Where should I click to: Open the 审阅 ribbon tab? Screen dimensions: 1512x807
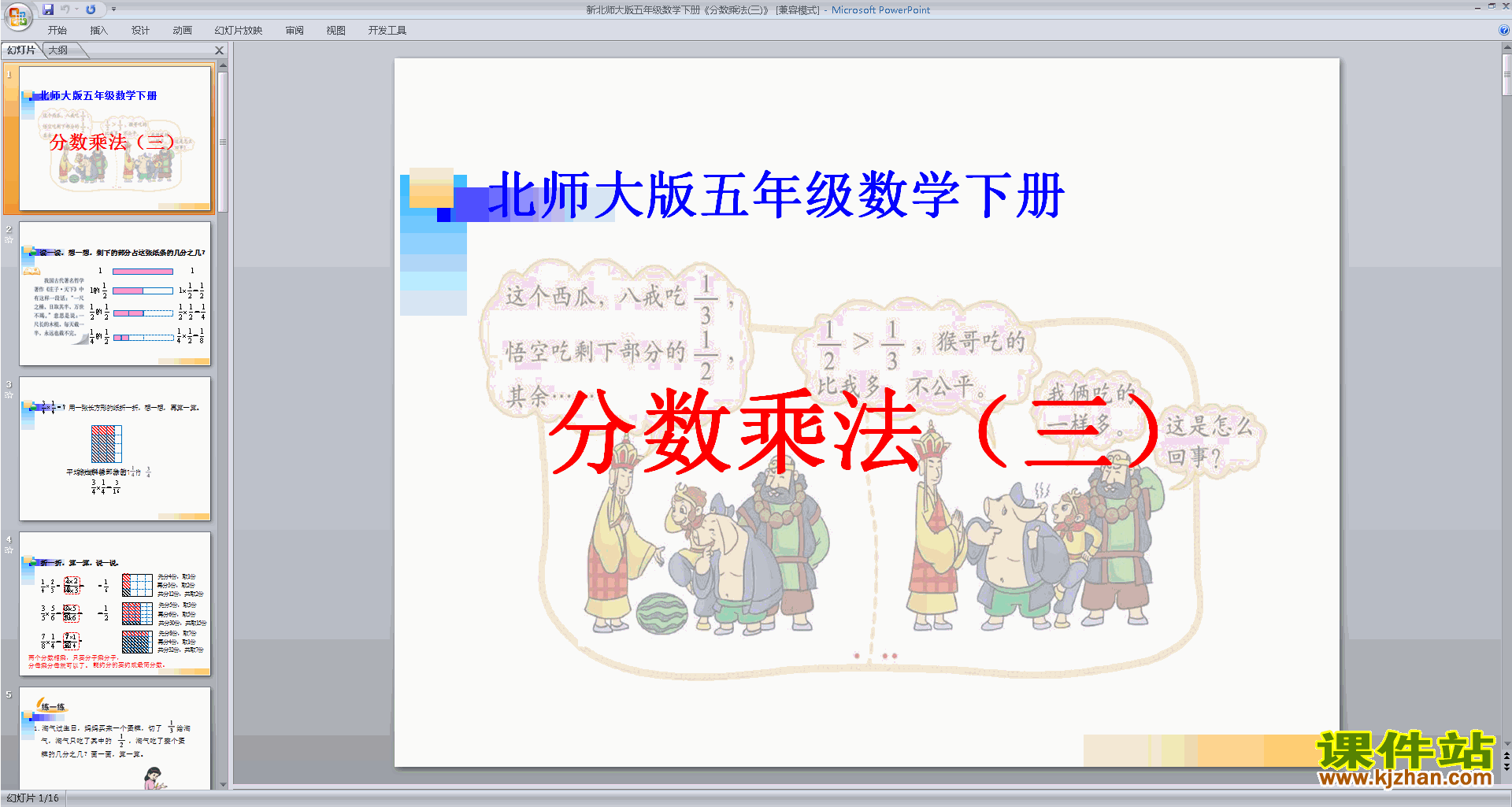[x=295, y=31]
